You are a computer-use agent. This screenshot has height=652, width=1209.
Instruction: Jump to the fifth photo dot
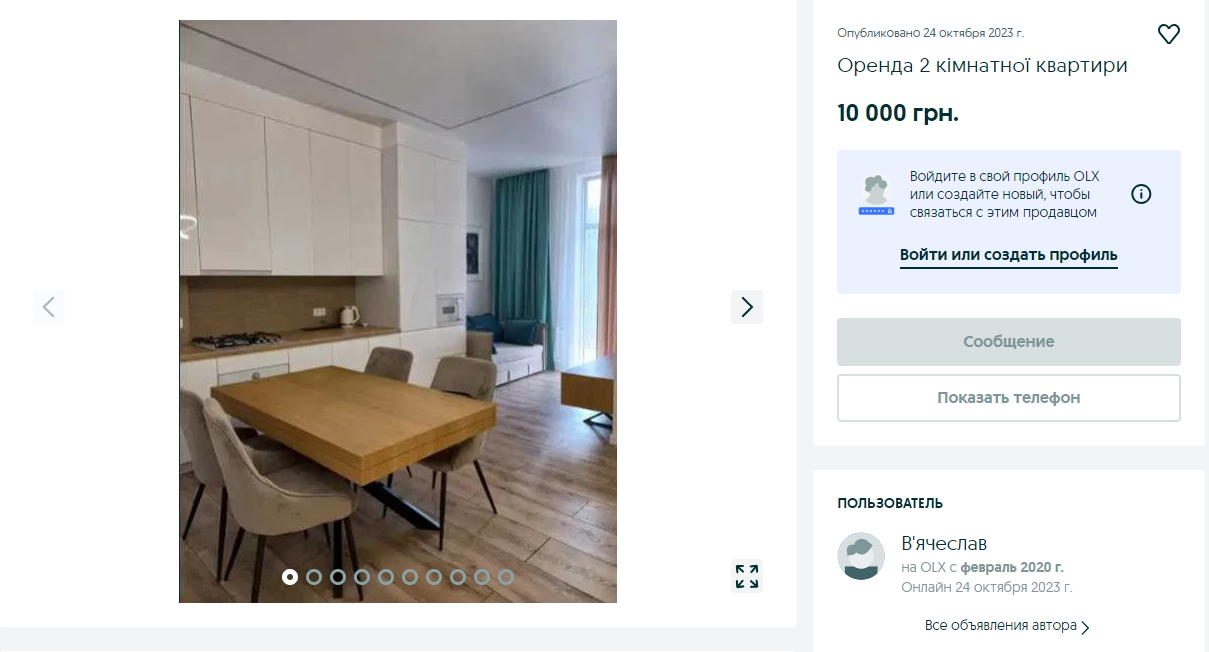pyautogui.click(x=386, y=577)
